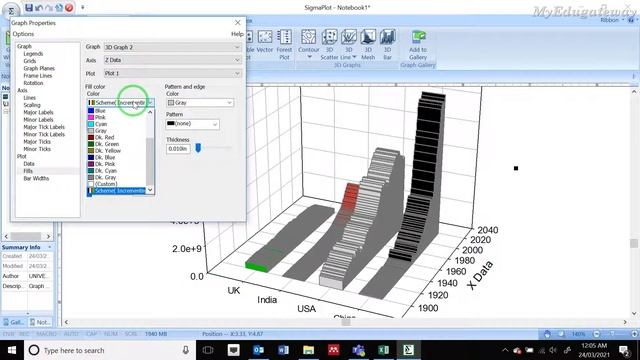This screenshot has width=640, height=360.
Task: Open the Pattern (none) dropdown
Action: [x=192, y=124]
